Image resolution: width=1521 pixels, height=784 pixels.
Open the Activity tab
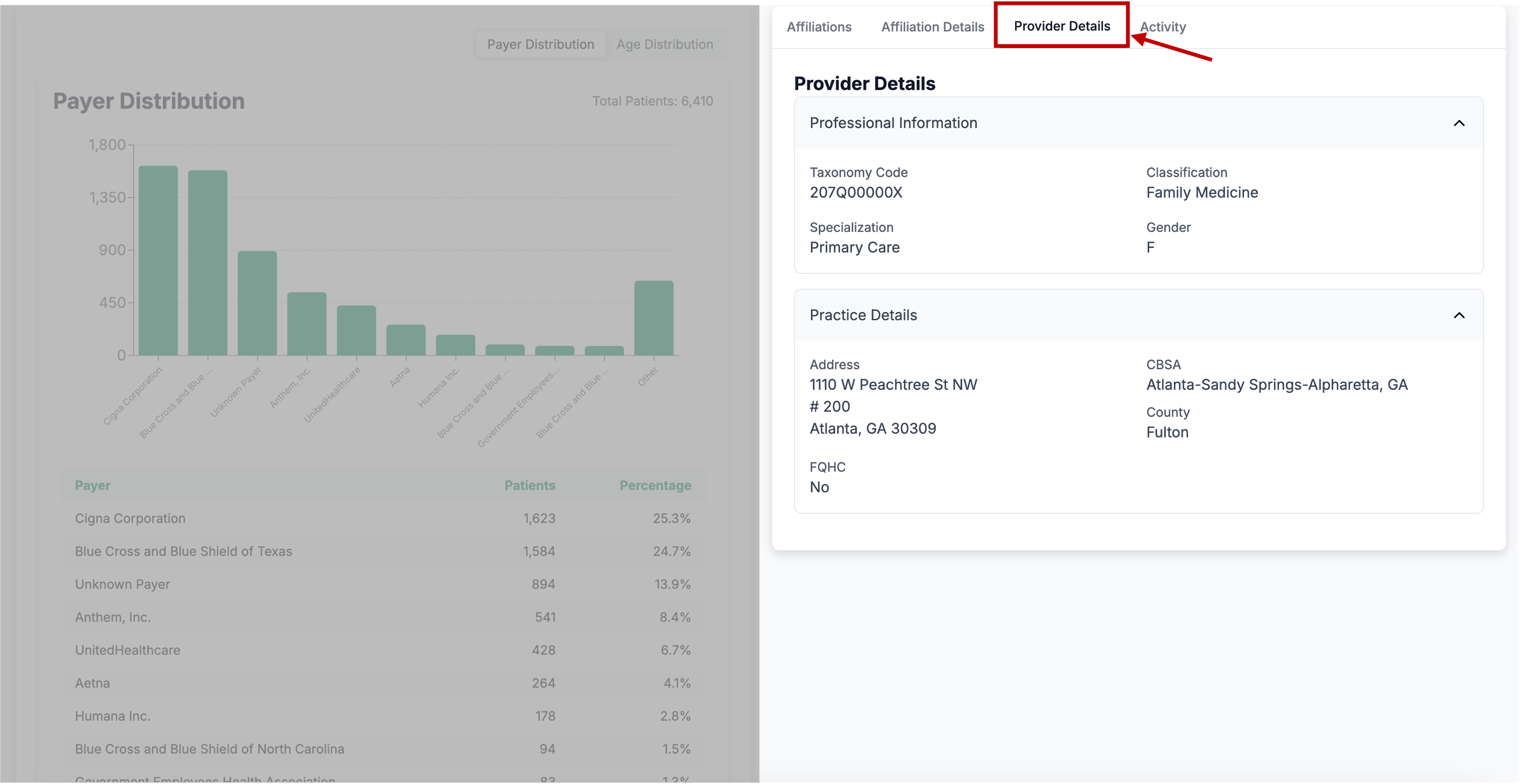pyautogui.click(x=1162, y=27)
